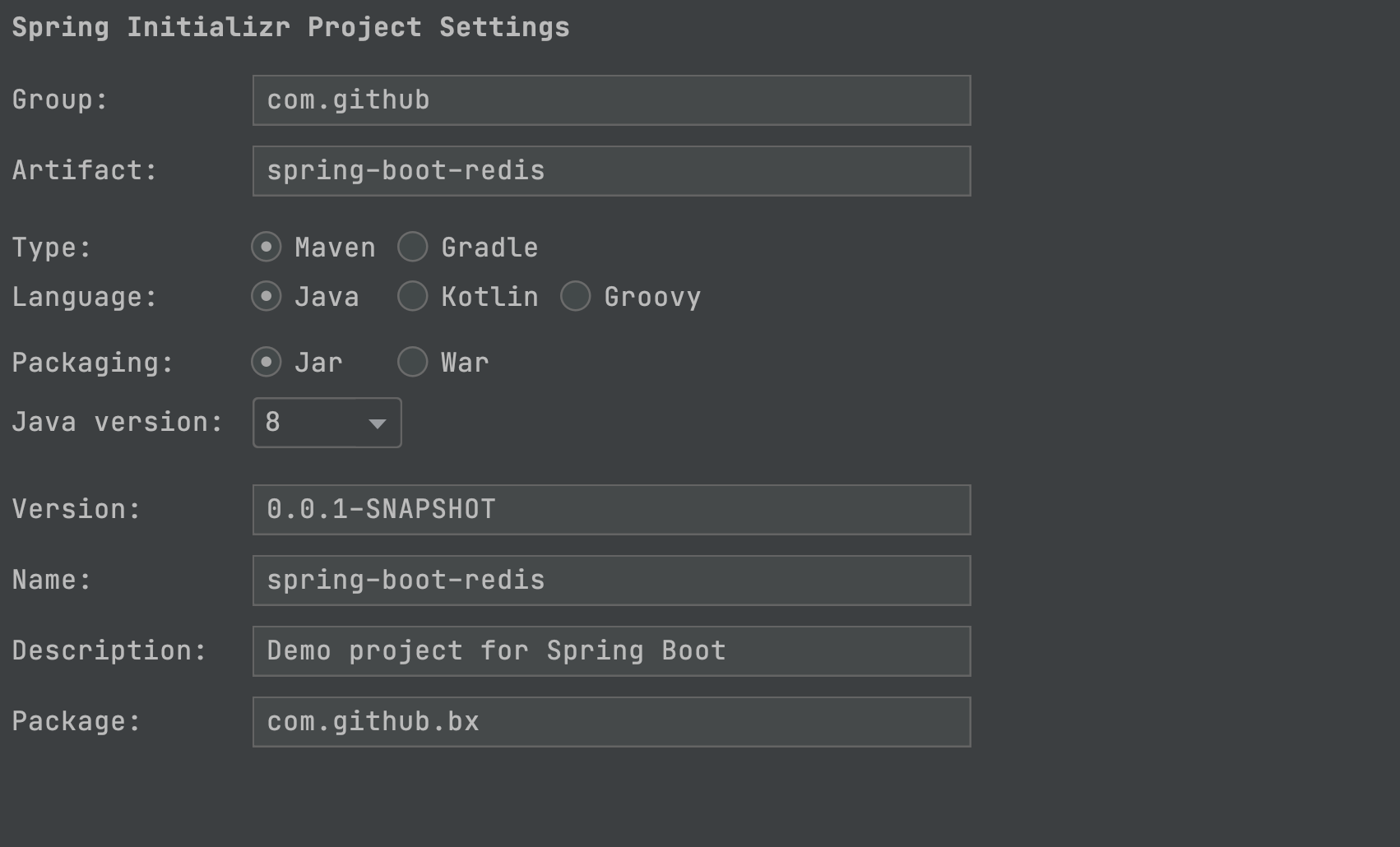Click the Artifact label
The height and width of the screenshot is (847, 1400).
click(85, 171)
